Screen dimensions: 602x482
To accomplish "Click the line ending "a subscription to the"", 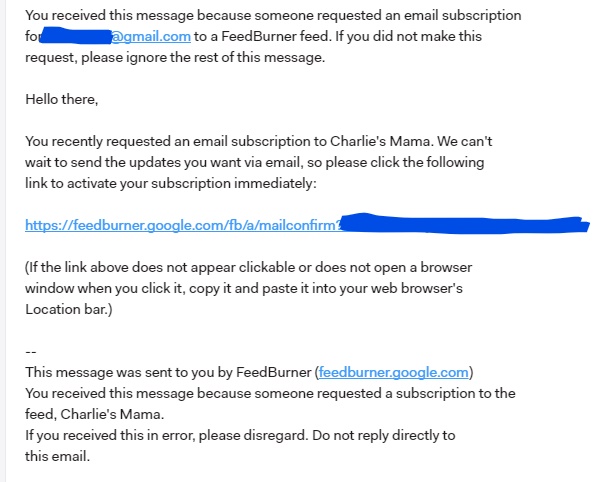I will pyautogui.click(x=270, y=393).
